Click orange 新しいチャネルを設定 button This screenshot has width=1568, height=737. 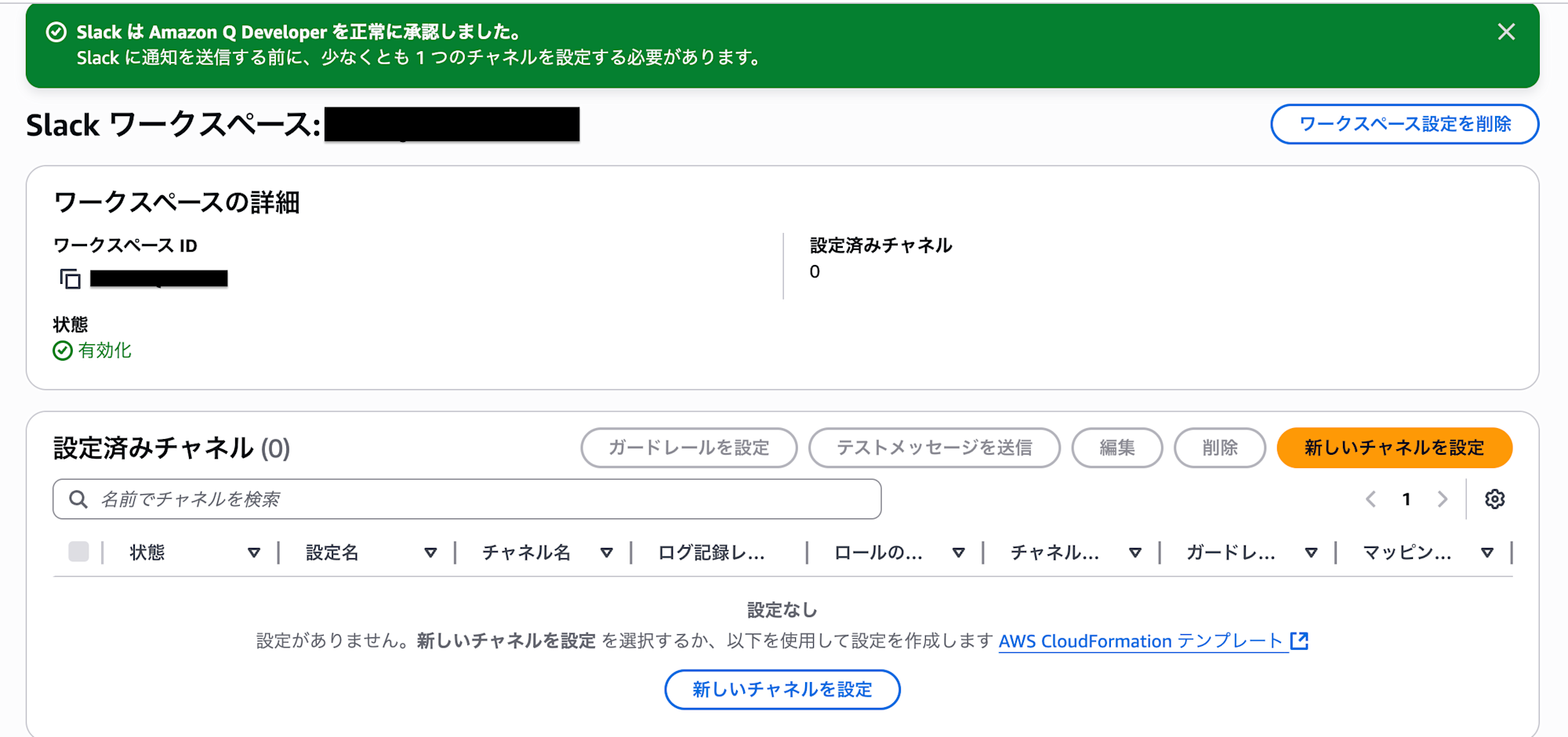click(x=1394, y=448)
